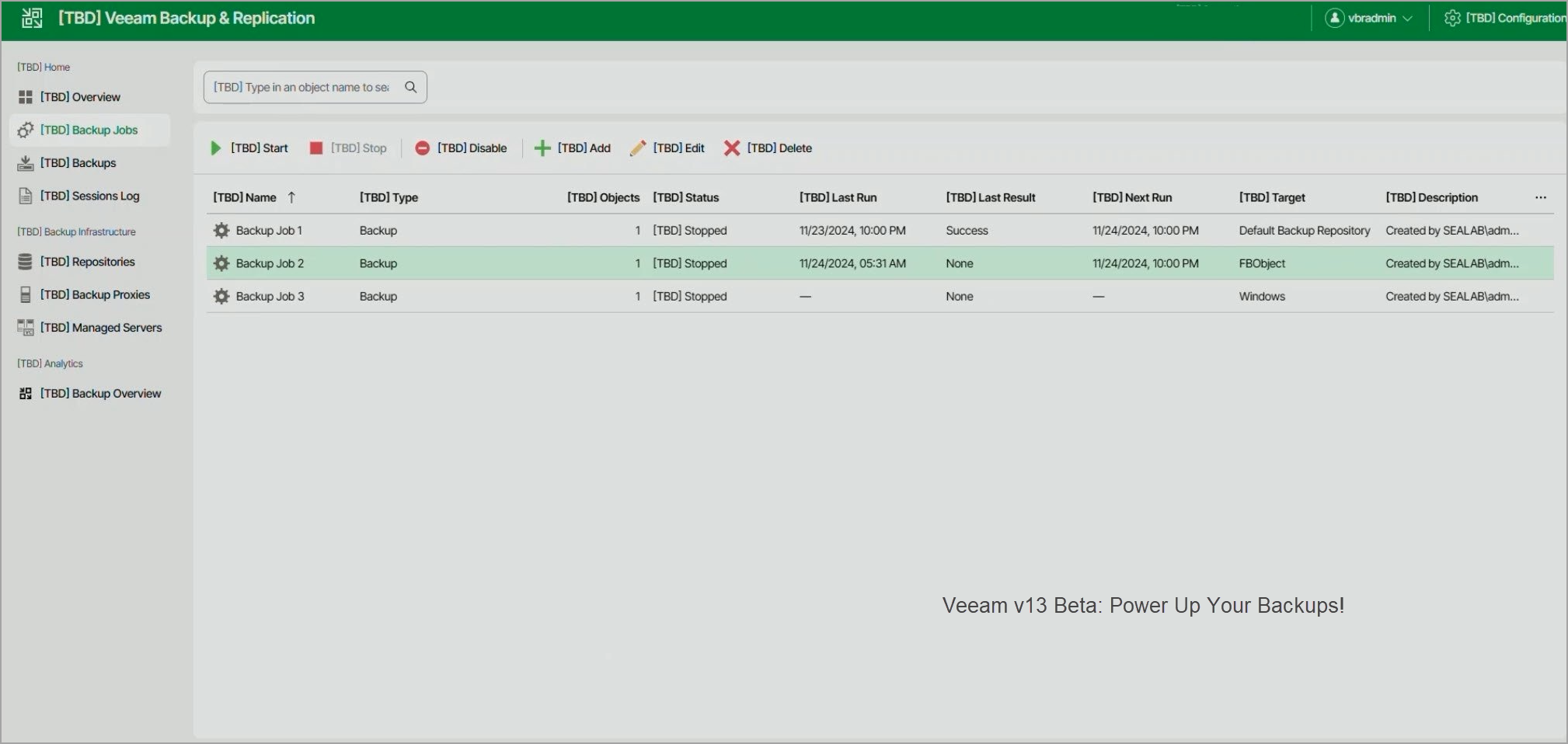
Task: Click the [TBD] Start button label
Action: pyautogui.click(x=259, y=148)
